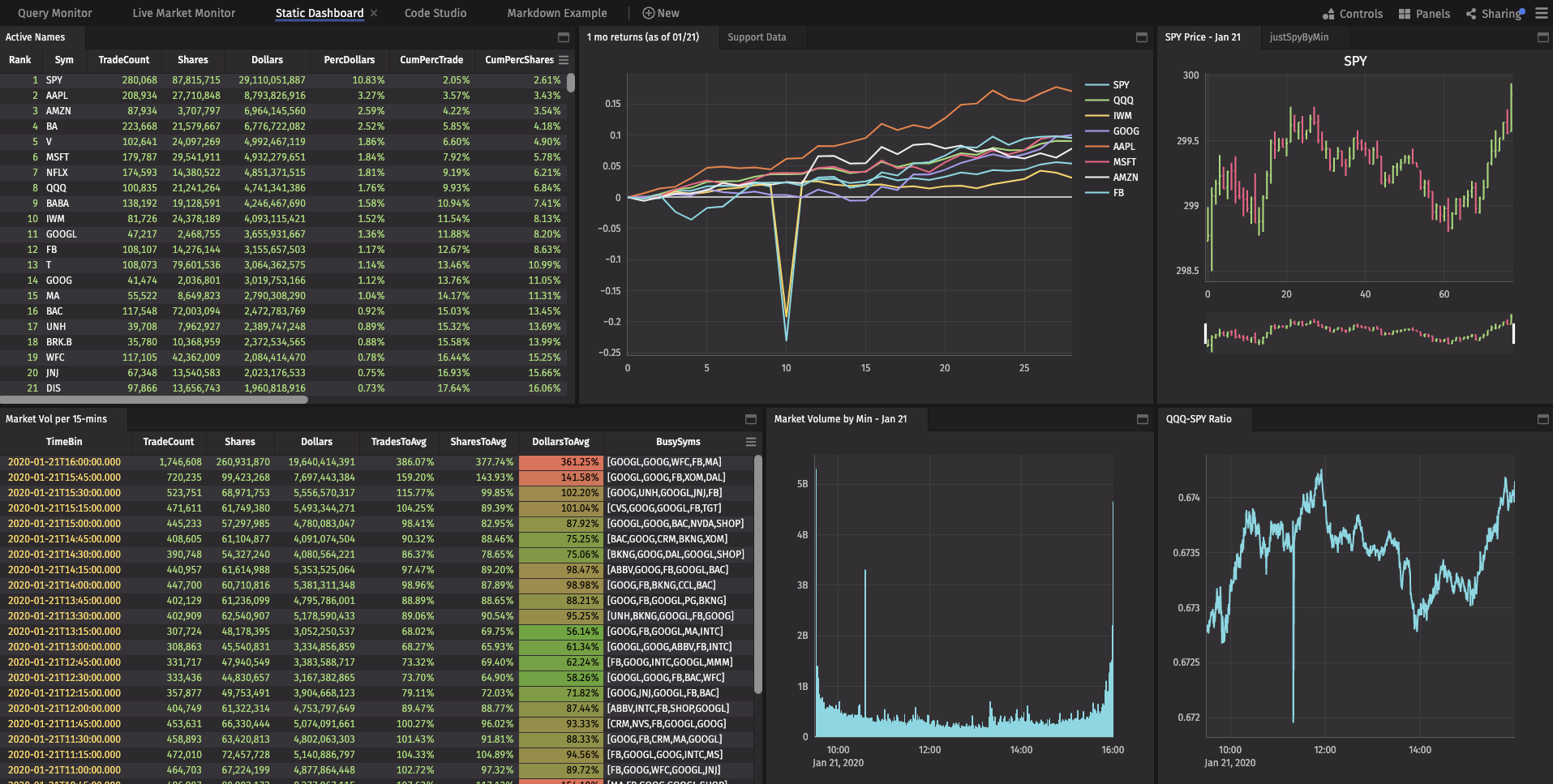
Task: Open the Markdown Example tab
Action: [x=557, y=13]
